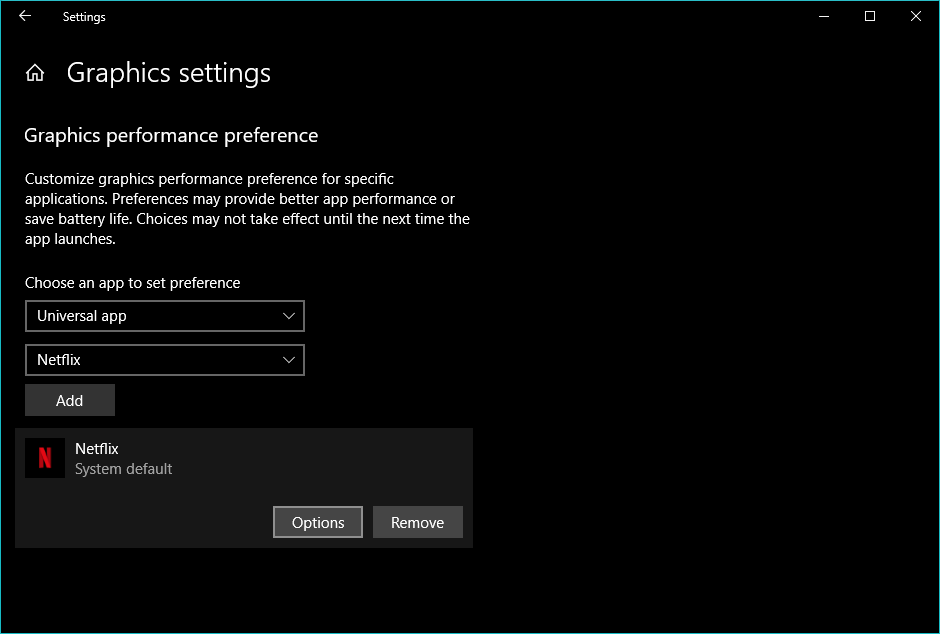Click chevron arrow on Universal app combo box
The width and height of the screenshot is (940, 634).
[289, 316]
